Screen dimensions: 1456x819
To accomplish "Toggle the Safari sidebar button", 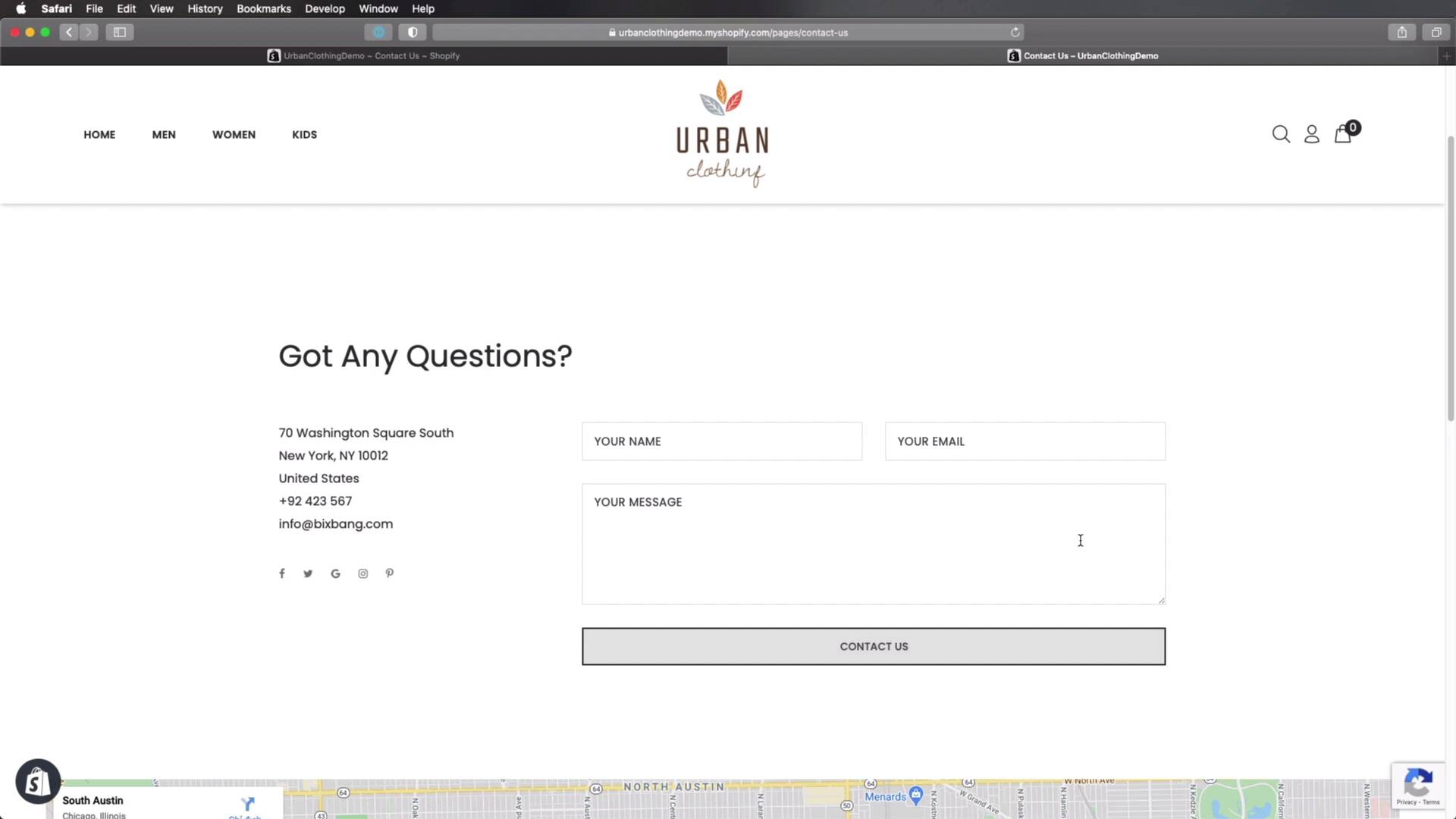I will [x=119, y=32].
